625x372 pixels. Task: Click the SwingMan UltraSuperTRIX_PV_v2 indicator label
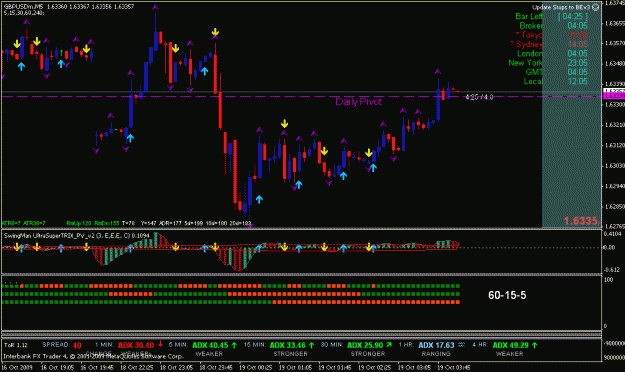[77, 236]
